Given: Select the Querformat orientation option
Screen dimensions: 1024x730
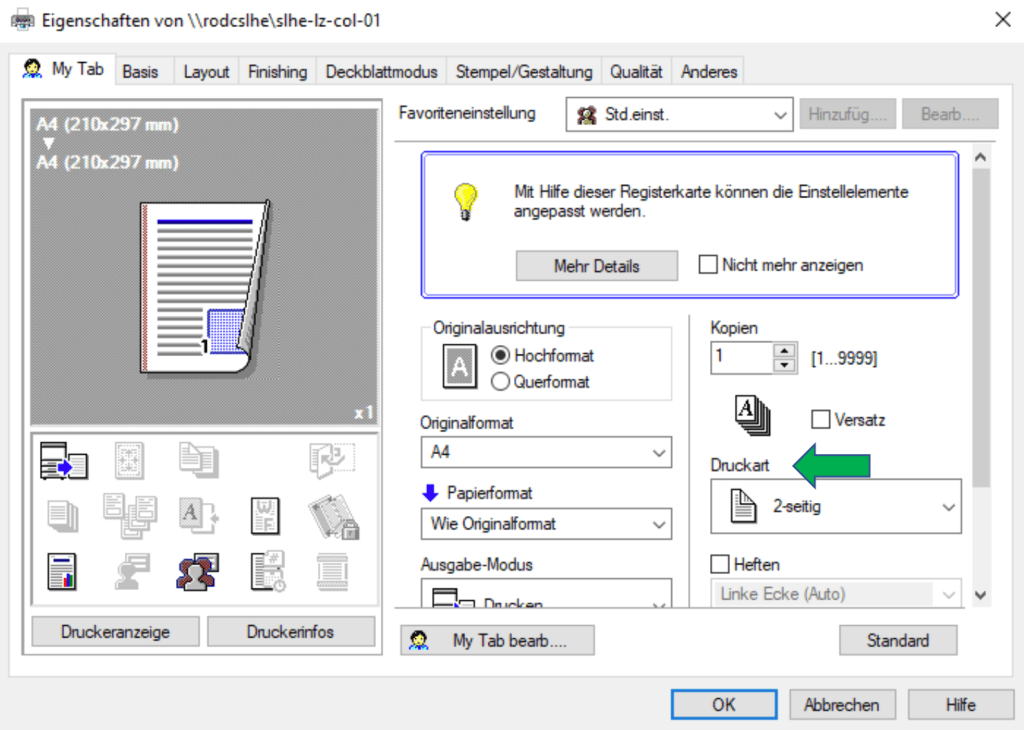Looking at the screenshot, I should click(x=501, y=381).
